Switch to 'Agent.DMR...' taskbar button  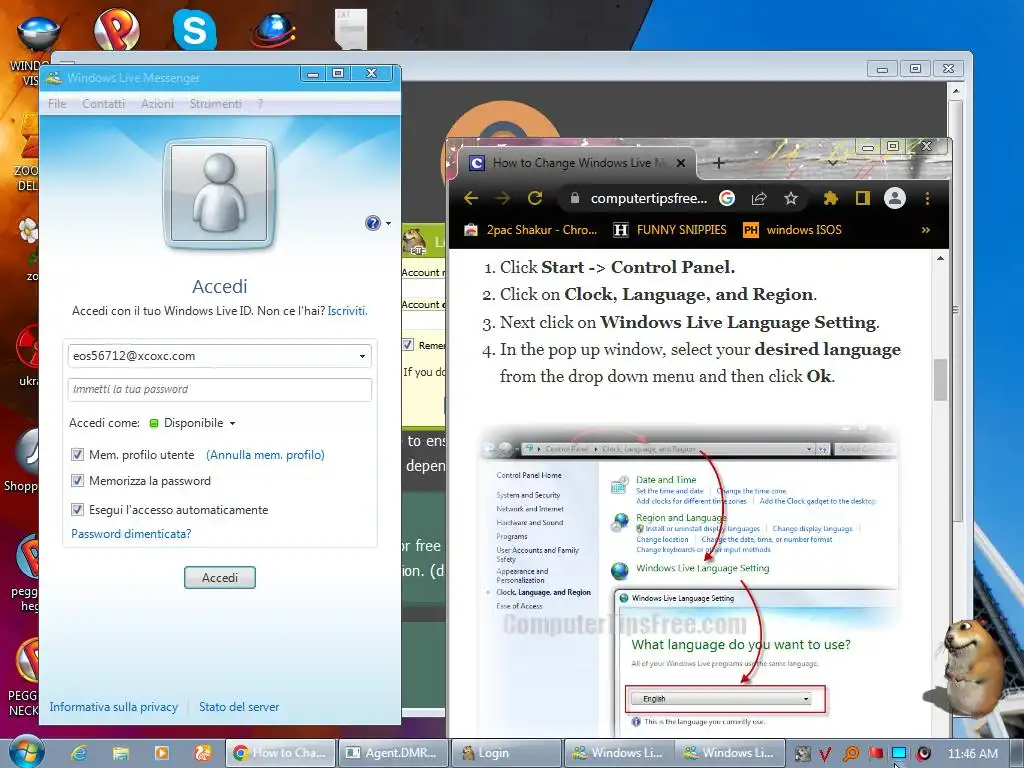click(393, 753)
